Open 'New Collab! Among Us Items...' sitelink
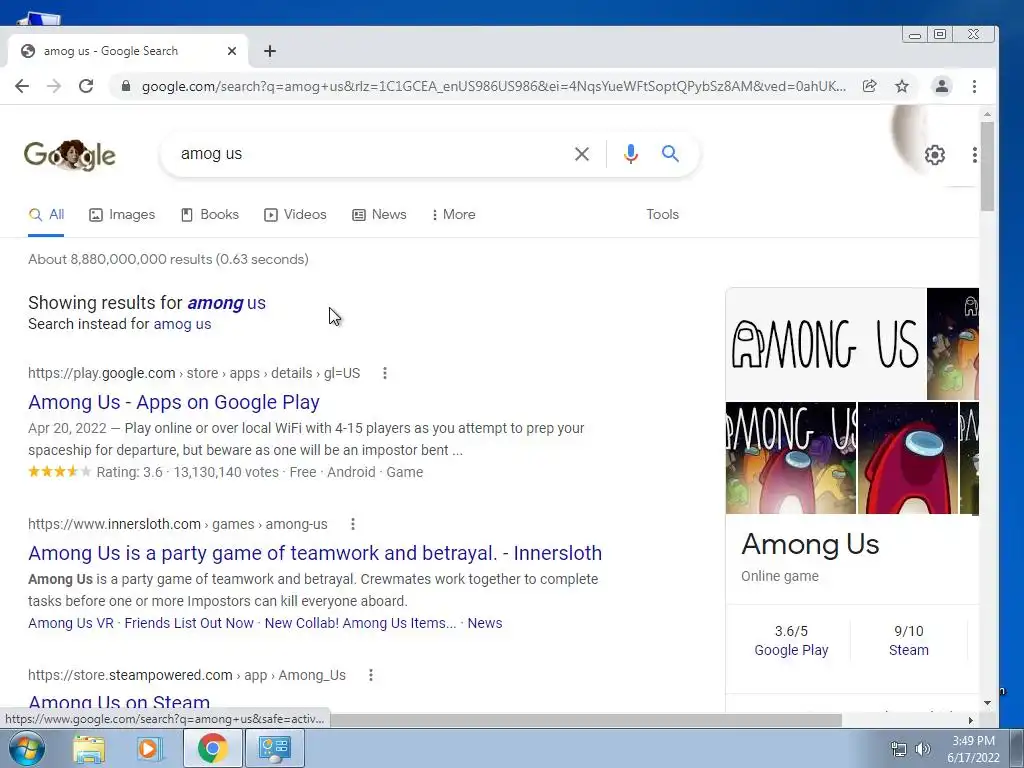Screen dimensions: 1024x768 coord(360,623)
